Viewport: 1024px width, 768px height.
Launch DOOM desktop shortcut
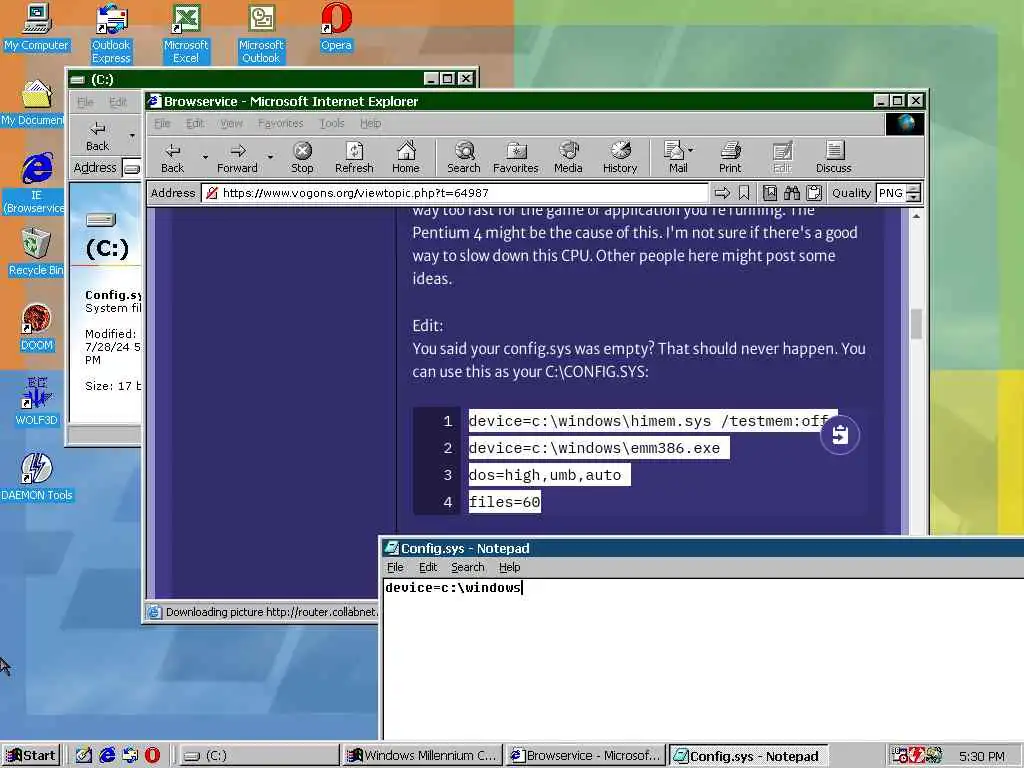pyautogui.click(x=36, y=327)
